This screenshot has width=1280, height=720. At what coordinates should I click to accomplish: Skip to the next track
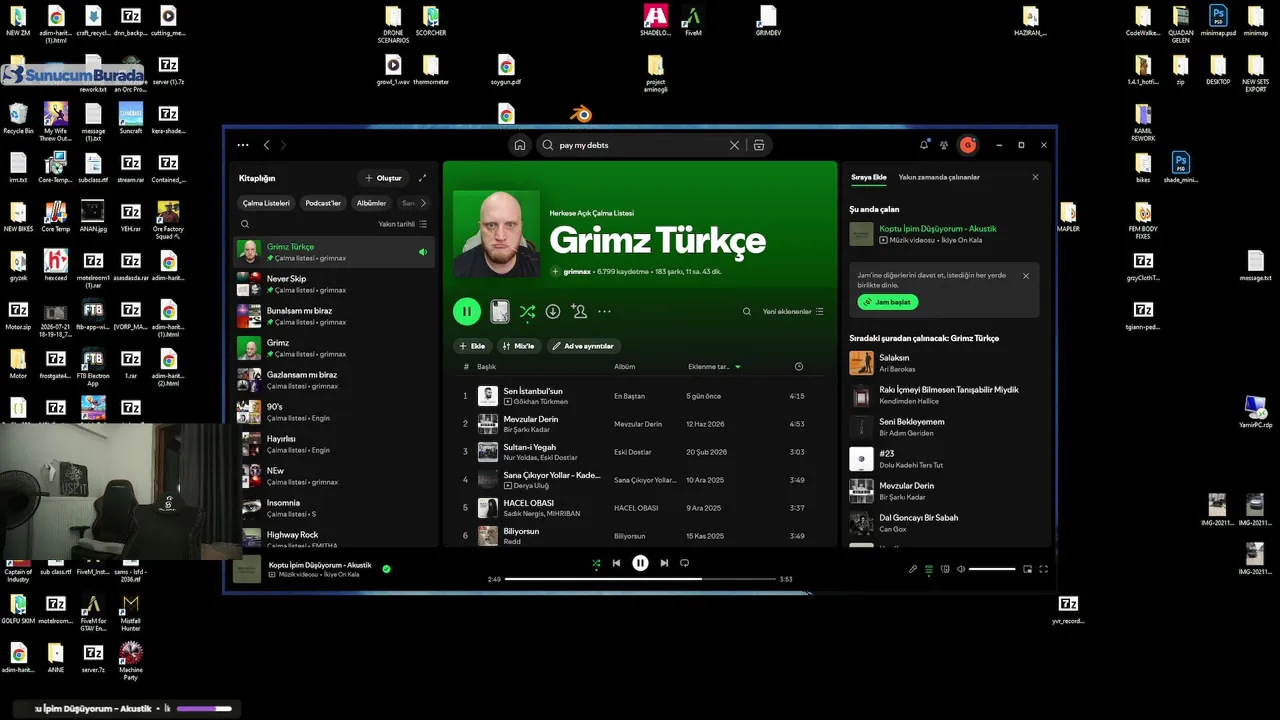pyautogui.click(x=664, y=563)
